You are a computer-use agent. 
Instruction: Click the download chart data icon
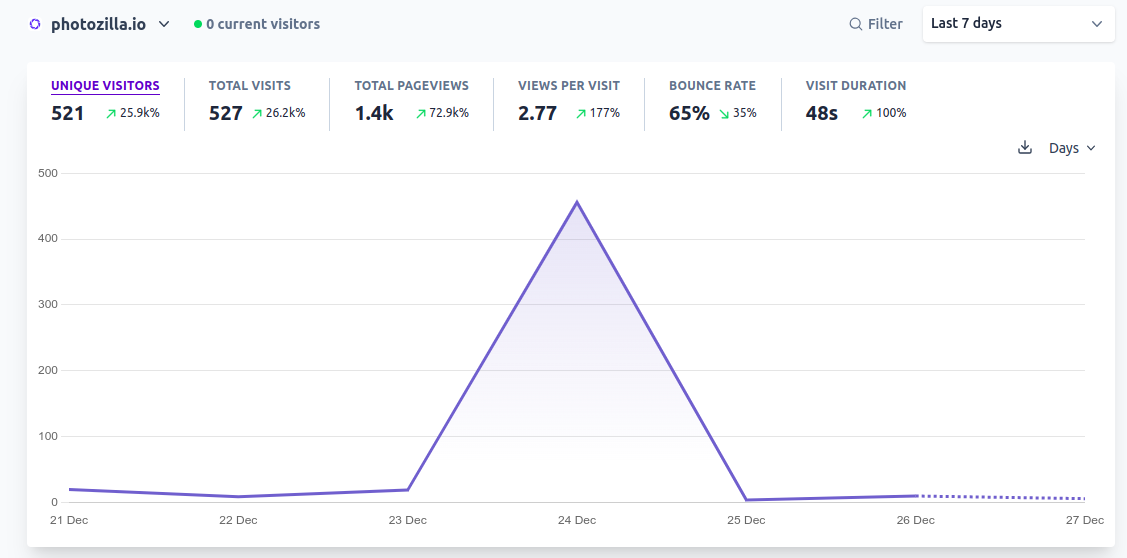1024,148
